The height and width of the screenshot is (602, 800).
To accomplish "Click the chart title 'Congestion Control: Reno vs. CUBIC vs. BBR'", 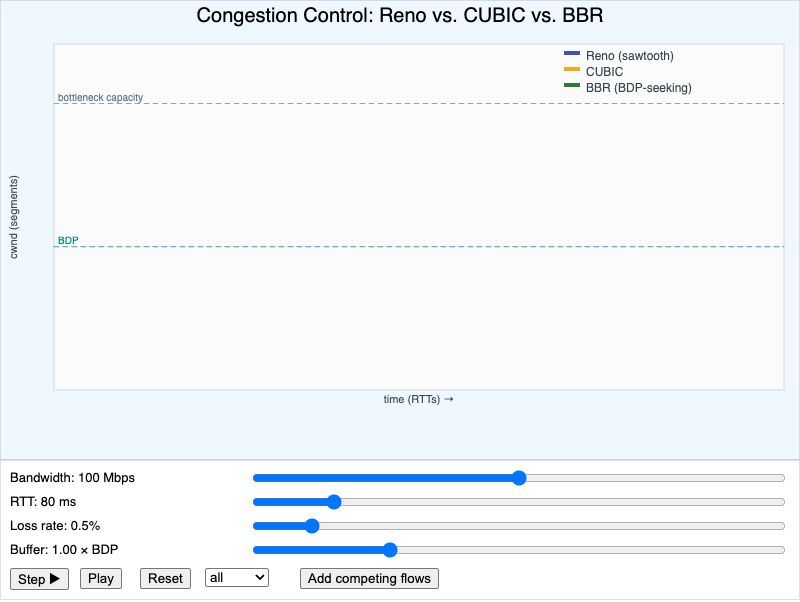I will tap(399, 15).
